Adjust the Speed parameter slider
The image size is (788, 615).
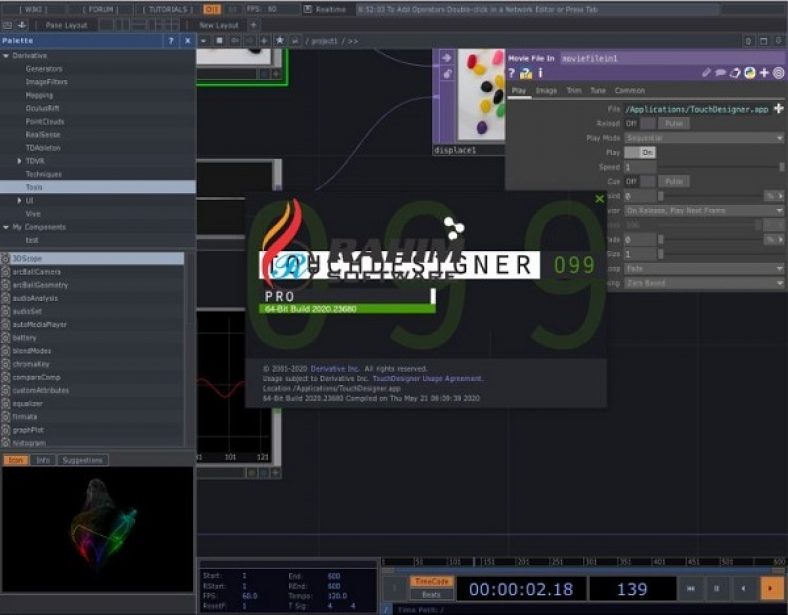tap(721, 167)
